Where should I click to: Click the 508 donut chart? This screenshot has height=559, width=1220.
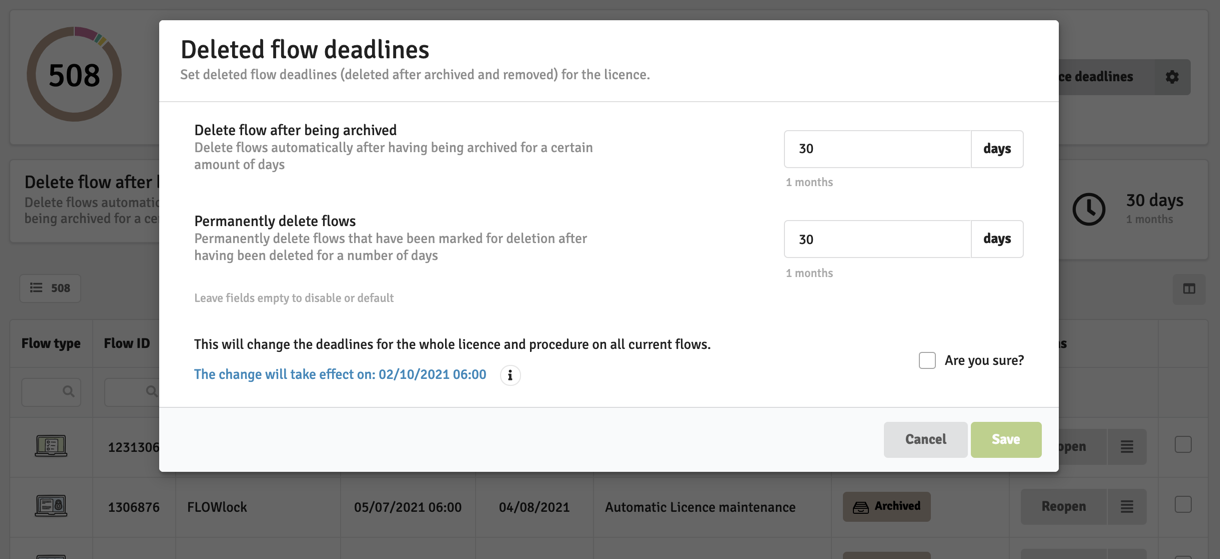click(74, 75)
